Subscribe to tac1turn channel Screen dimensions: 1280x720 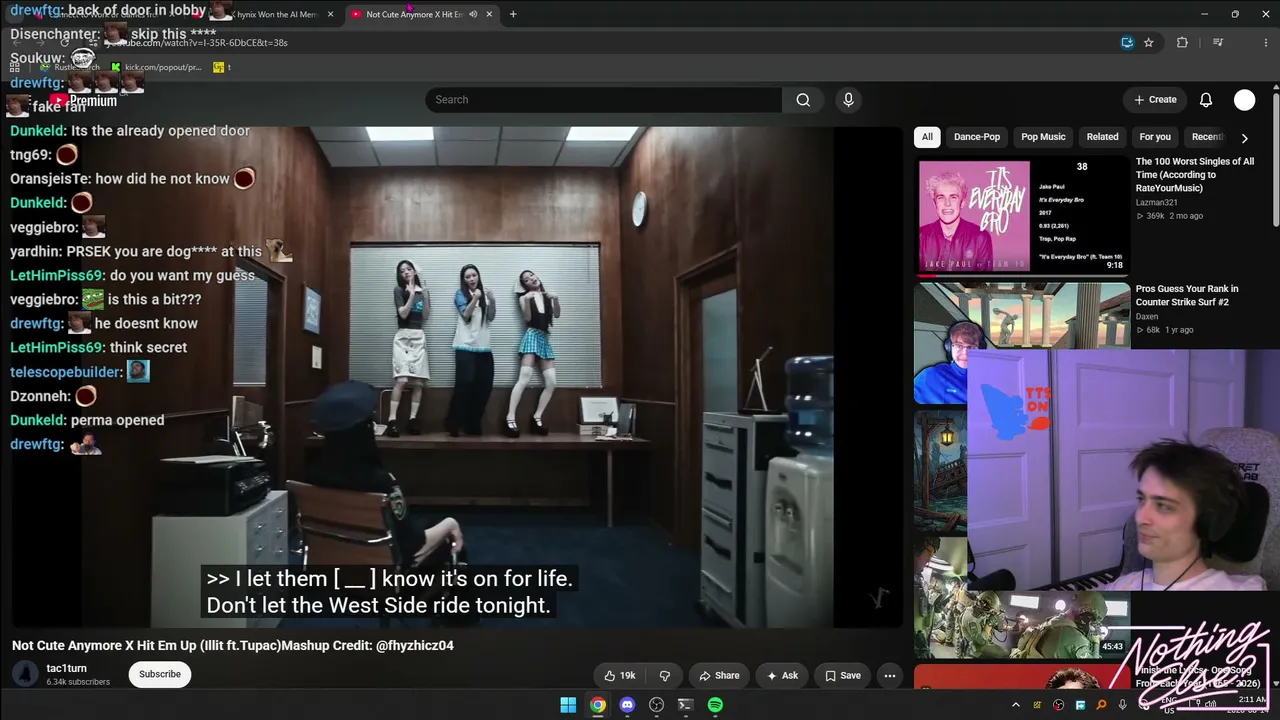[160, 674]
